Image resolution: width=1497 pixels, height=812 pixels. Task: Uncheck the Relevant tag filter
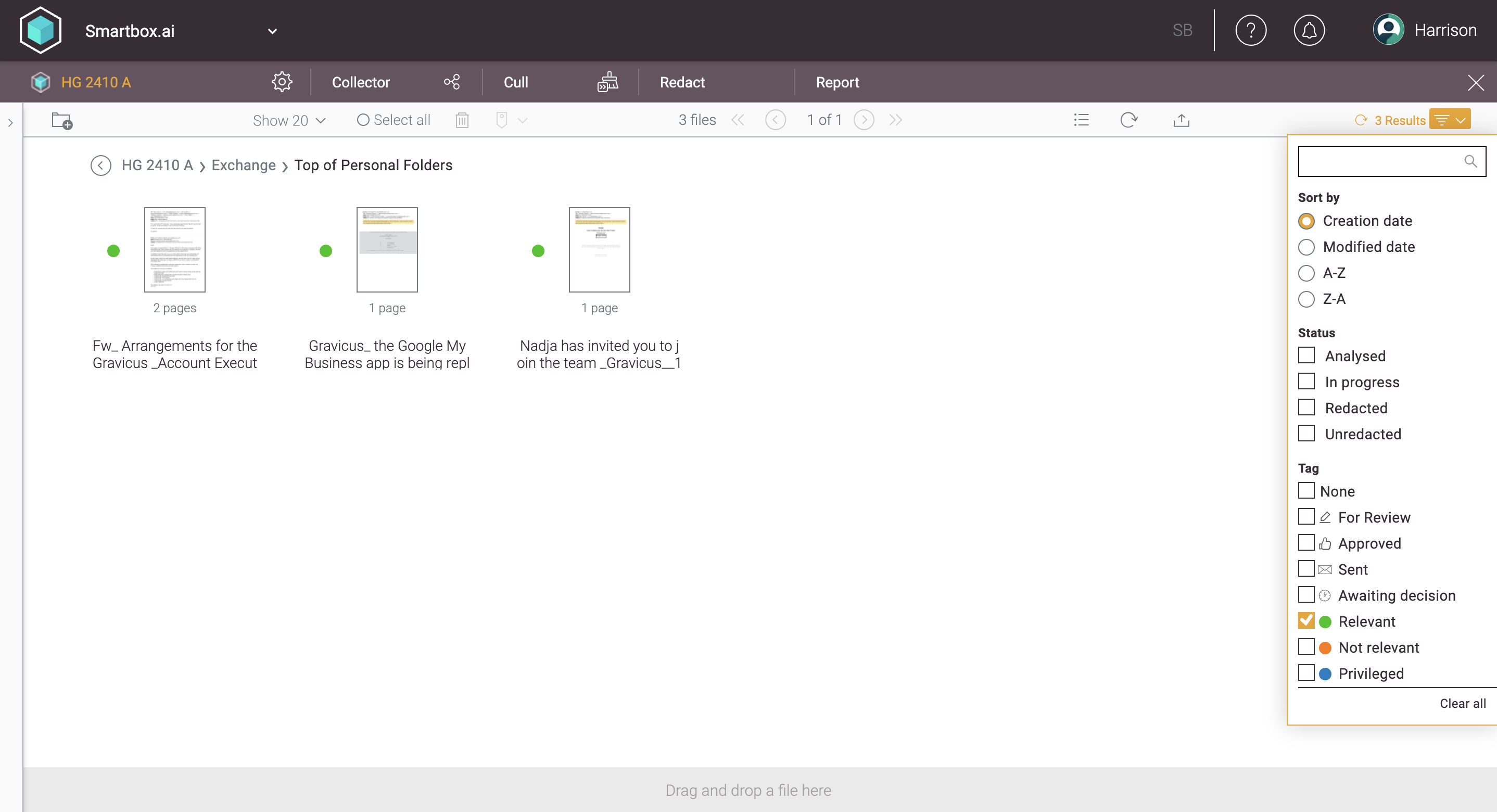click(x=1306, y=621)
